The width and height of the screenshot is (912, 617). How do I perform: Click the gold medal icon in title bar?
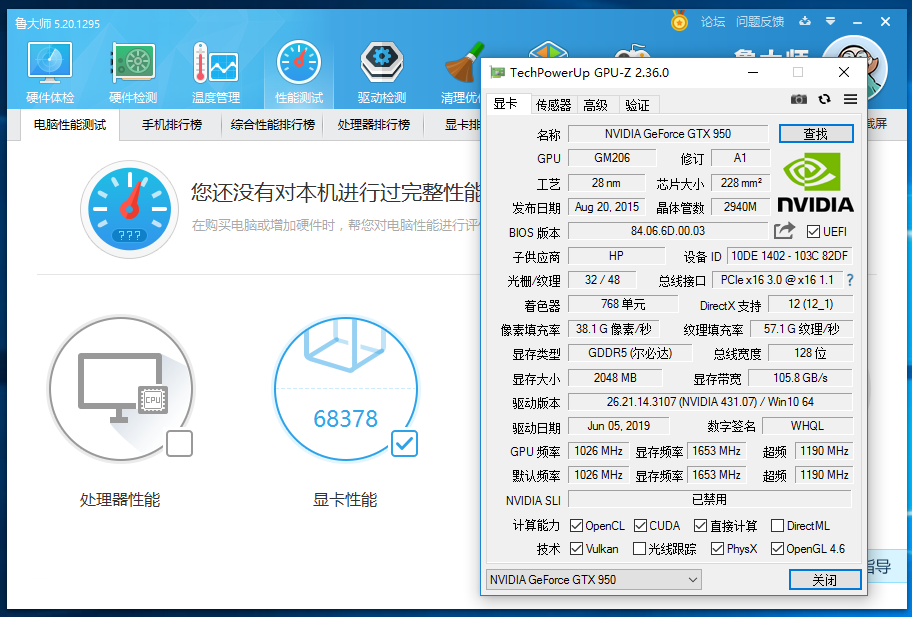679,22
